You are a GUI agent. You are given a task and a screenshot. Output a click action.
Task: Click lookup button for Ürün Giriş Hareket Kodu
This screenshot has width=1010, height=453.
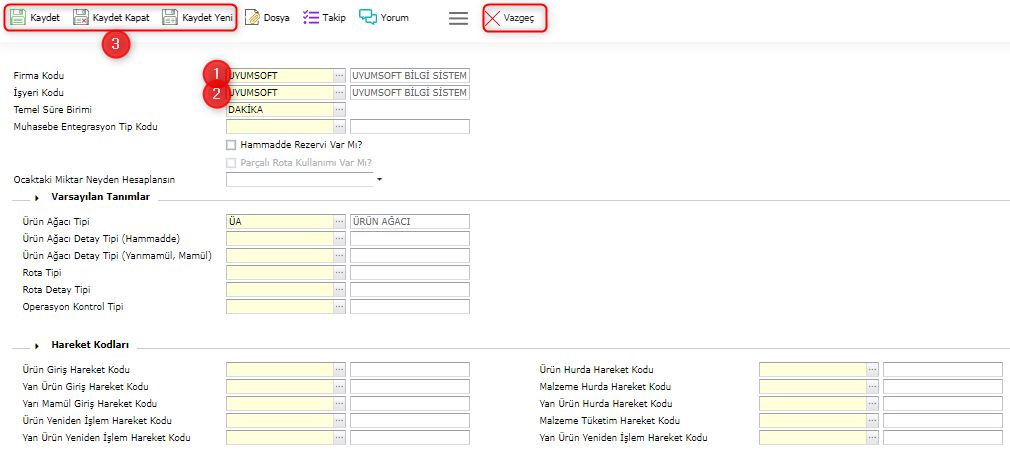(x=339, y=370)
